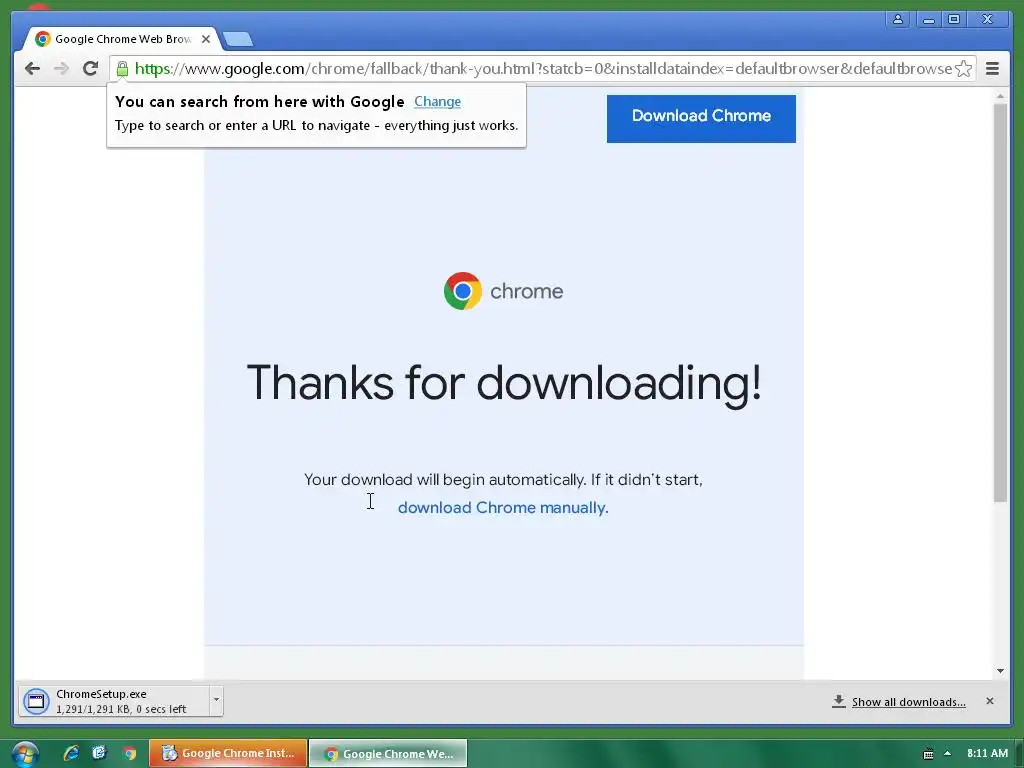The width and height of the screenshot is (1024, 768).
Task: Click the second pinned taskbar icon after Internet Explorer
Action: pos(99,754)
